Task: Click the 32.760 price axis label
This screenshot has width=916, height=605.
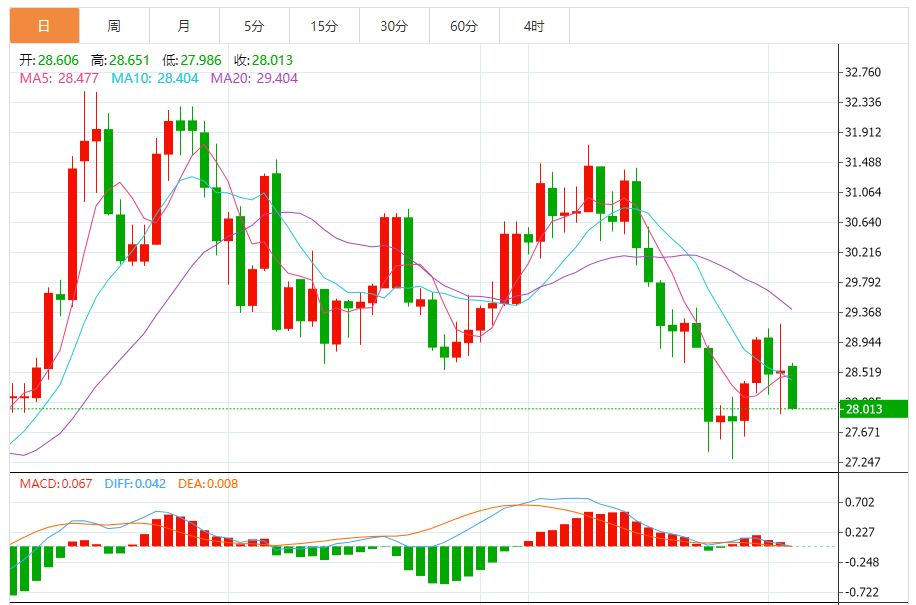Action: pyautogui.click(x=863, y=72)
